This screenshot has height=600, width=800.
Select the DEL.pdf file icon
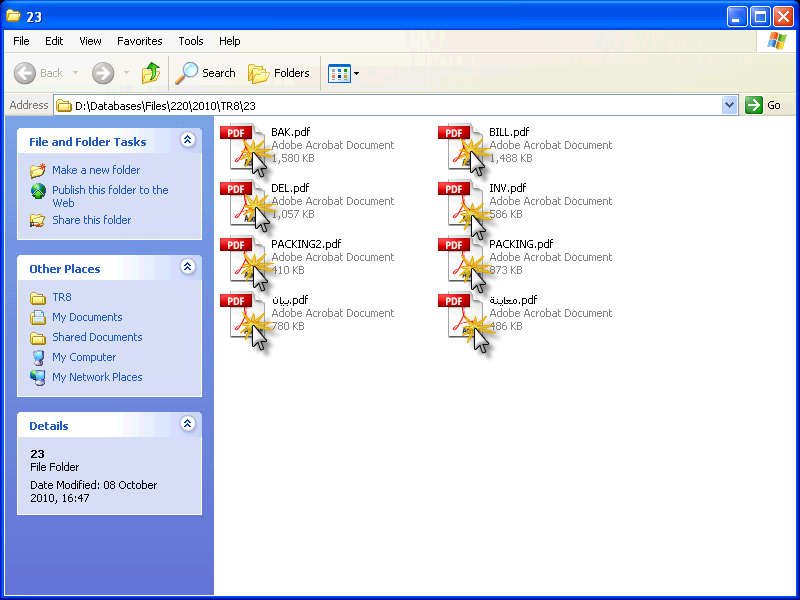pyautogui.click(x=244, y=205)
